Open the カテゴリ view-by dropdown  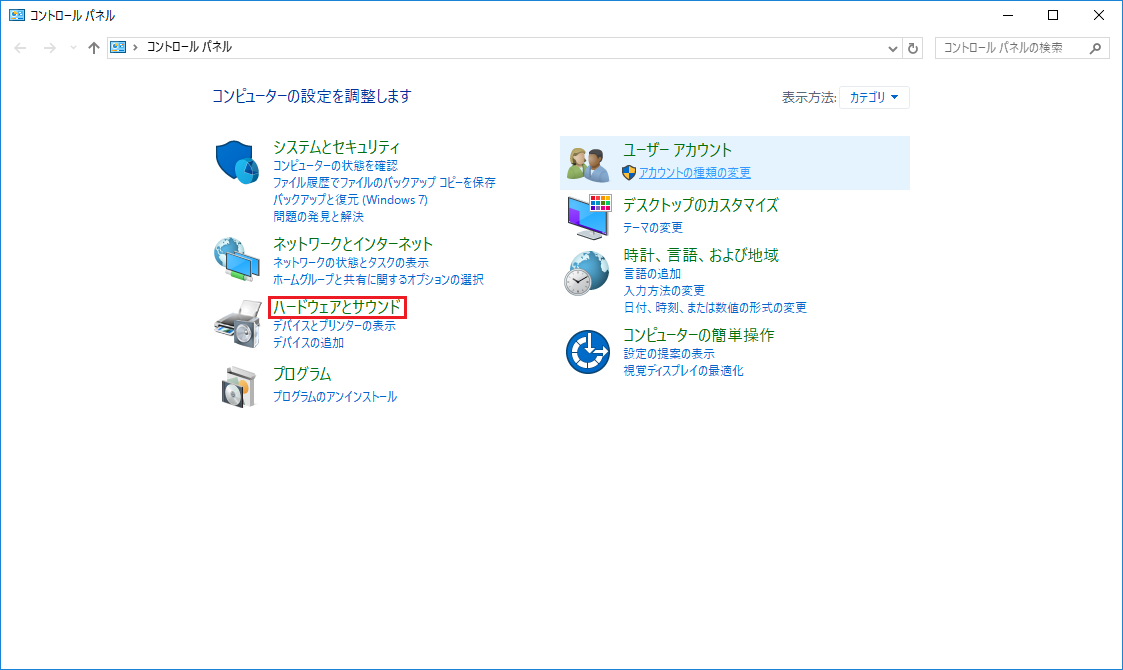pos(874,97)
